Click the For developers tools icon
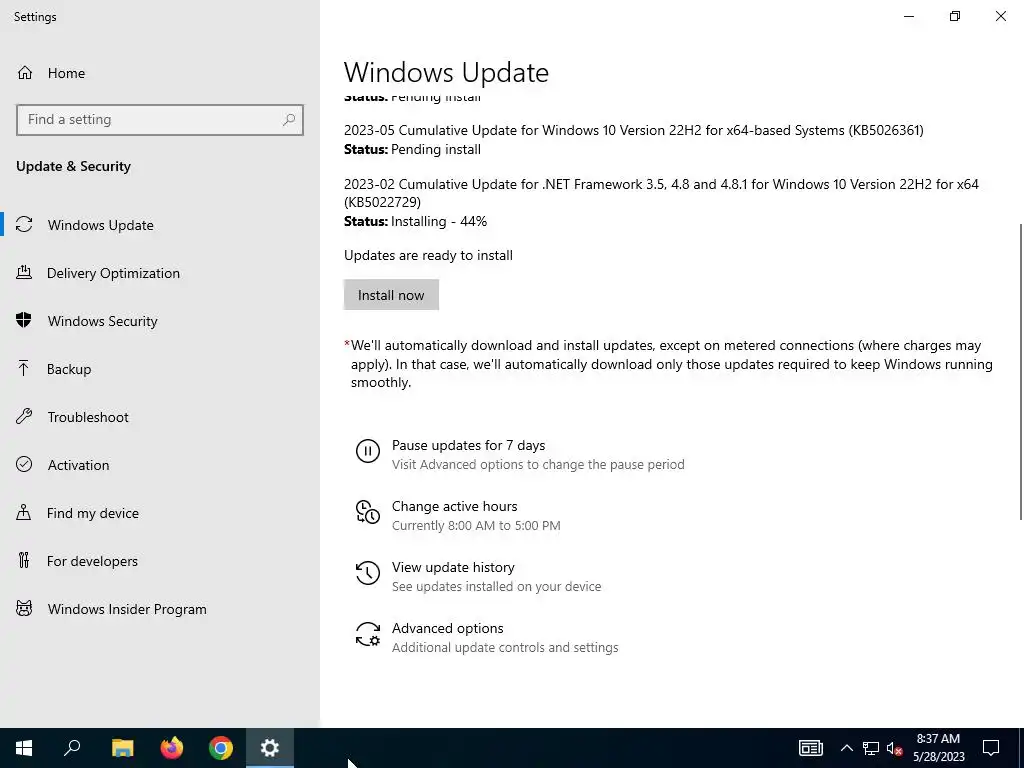The width and height of the screenshot is (1024, 768). pos(24,560)
